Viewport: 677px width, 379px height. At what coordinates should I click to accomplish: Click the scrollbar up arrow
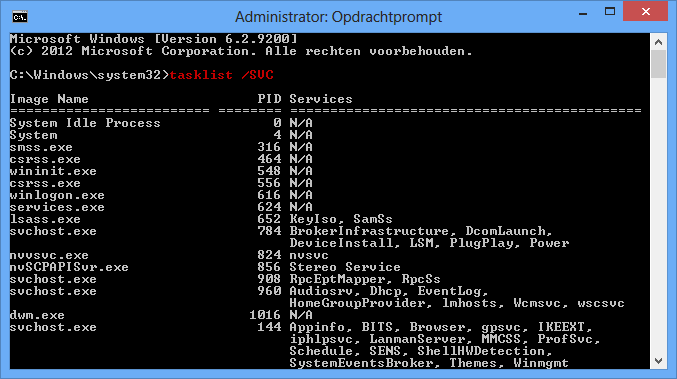(x=658, y=42)
